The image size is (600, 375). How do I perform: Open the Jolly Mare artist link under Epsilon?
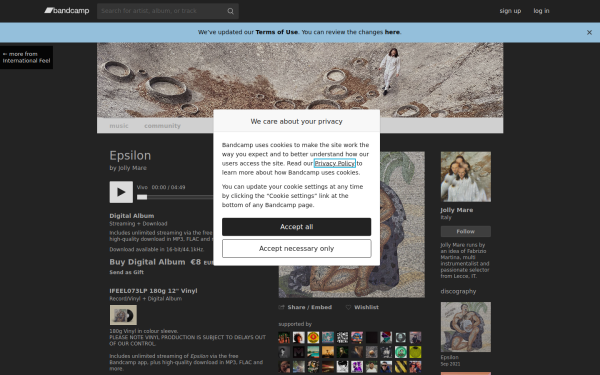click(132, 168)
